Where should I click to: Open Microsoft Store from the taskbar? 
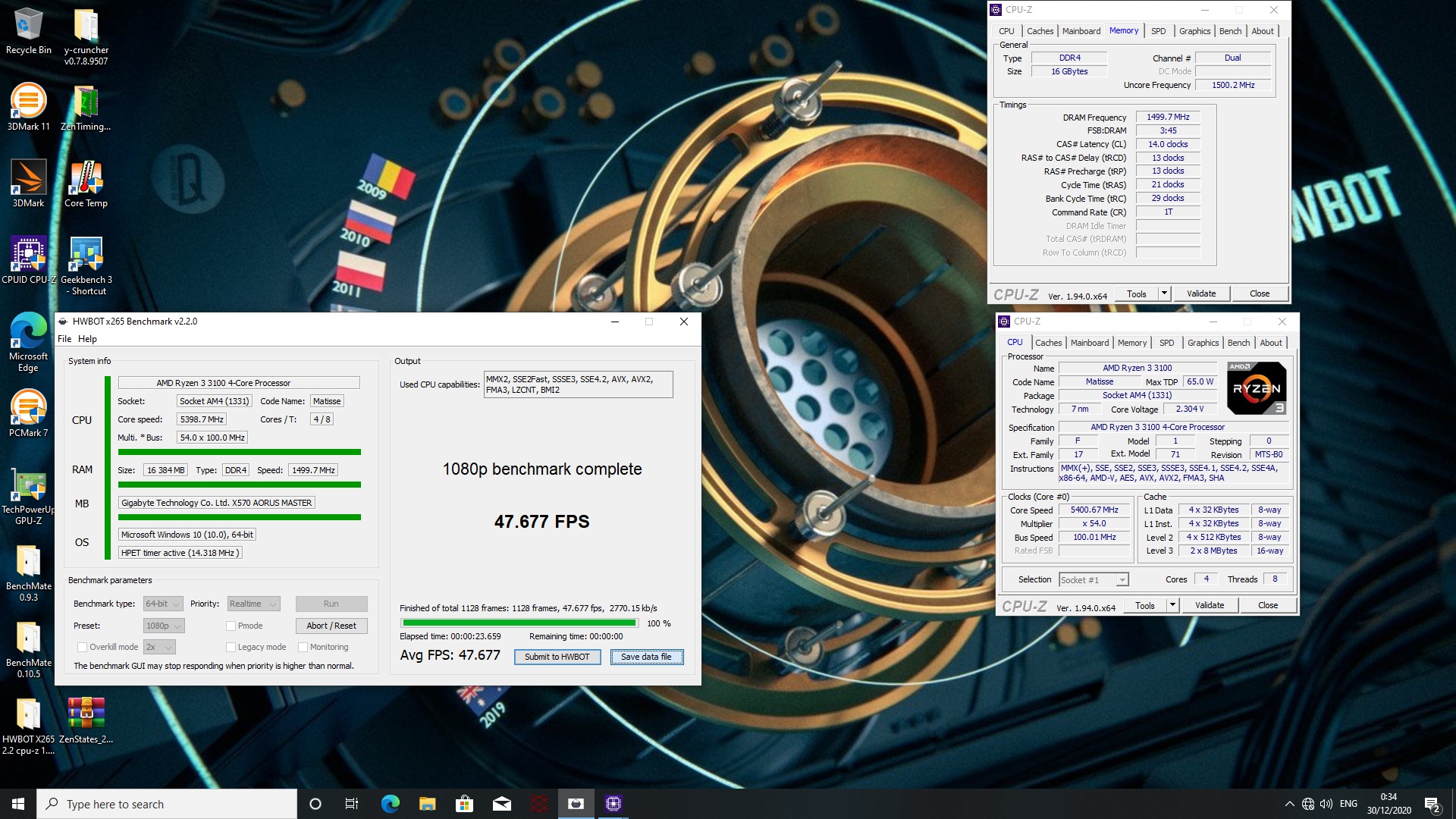coord(464,804)
